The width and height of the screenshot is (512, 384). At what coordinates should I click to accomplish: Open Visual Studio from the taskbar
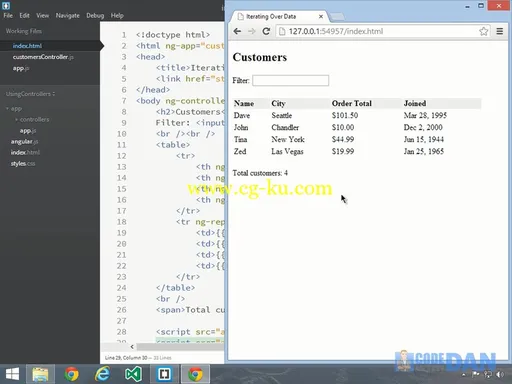[x=133, y=374]
